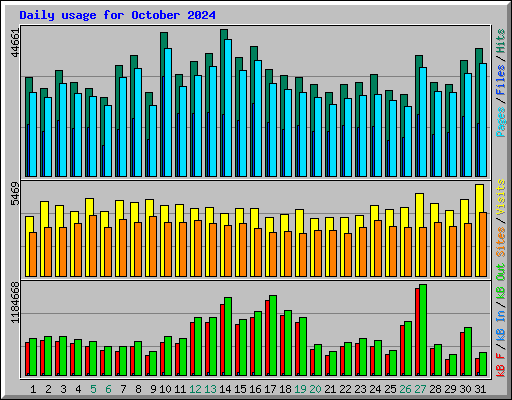512x400 pixels.
Task: Click day 14 on the x-axis
Action: pos(225,389)
